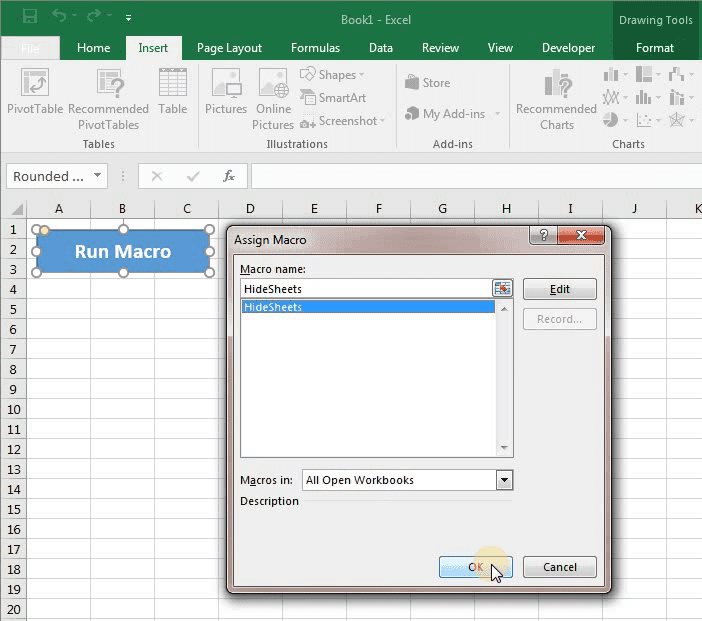
Task: Switch to the Page Layout tab
Action: click(229, 48)
